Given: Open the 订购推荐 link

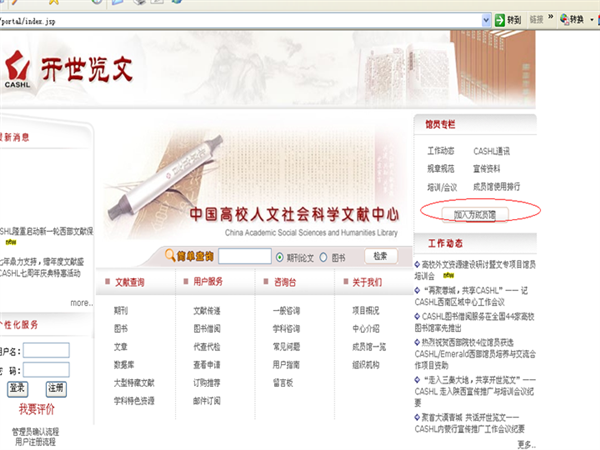Looking at the screenshot, I should pos(207,383).
